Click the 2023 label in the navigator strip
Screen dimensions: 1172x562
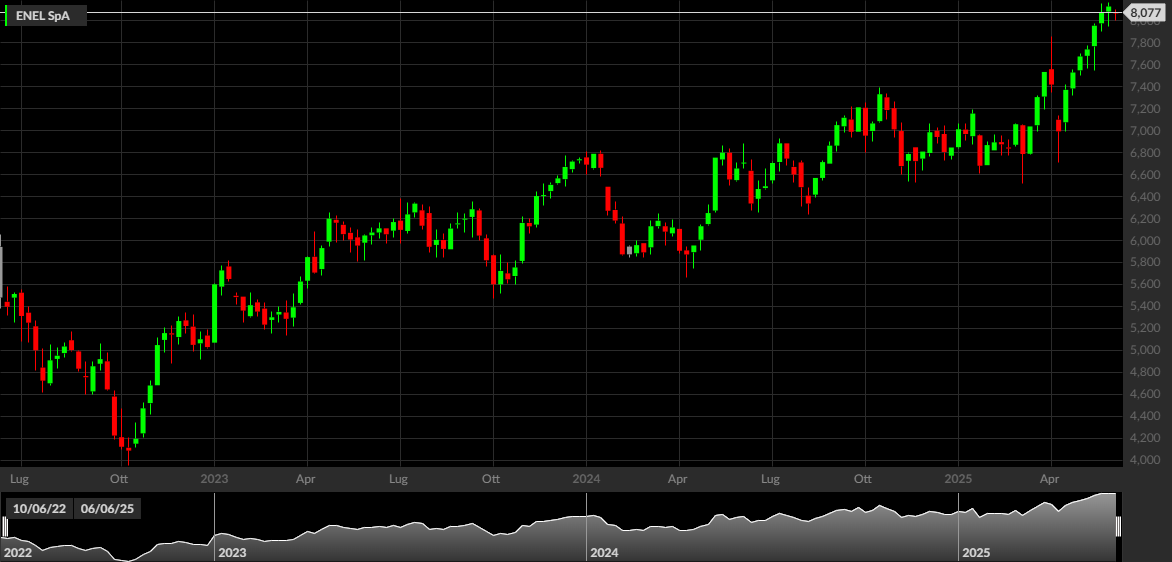coord(231,553)
